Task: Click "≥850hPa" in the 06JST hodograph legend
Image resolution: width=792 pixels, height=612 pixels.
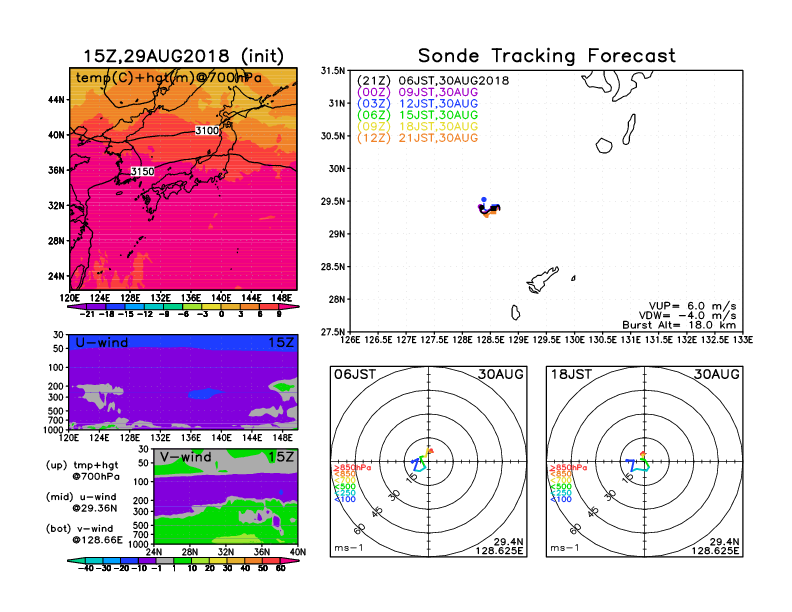Action: (x=353, y=468)
